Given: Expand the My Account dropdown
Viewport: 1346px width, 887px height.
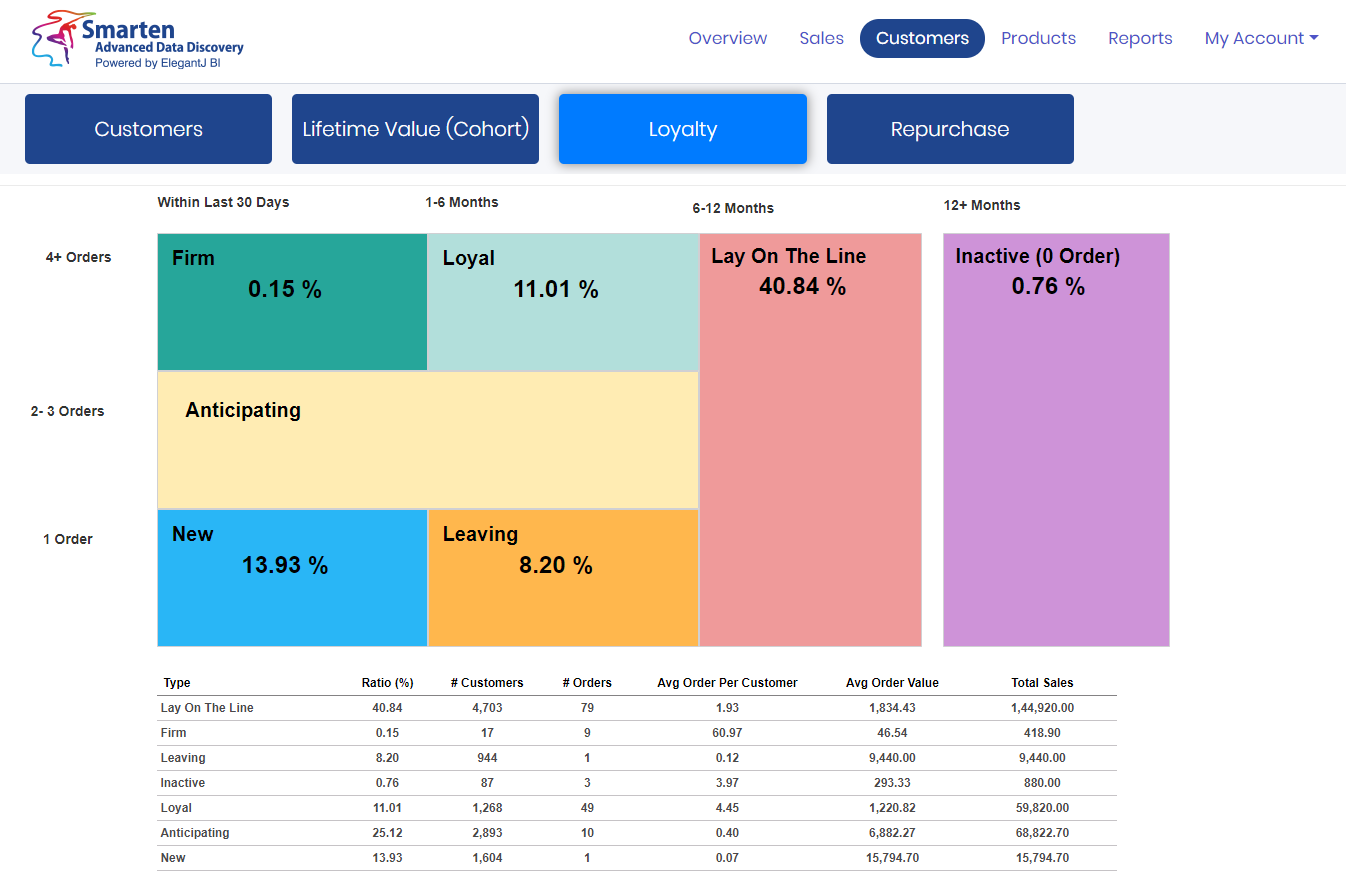Looking at the screenshot, I should click(x=1261, y=38).
